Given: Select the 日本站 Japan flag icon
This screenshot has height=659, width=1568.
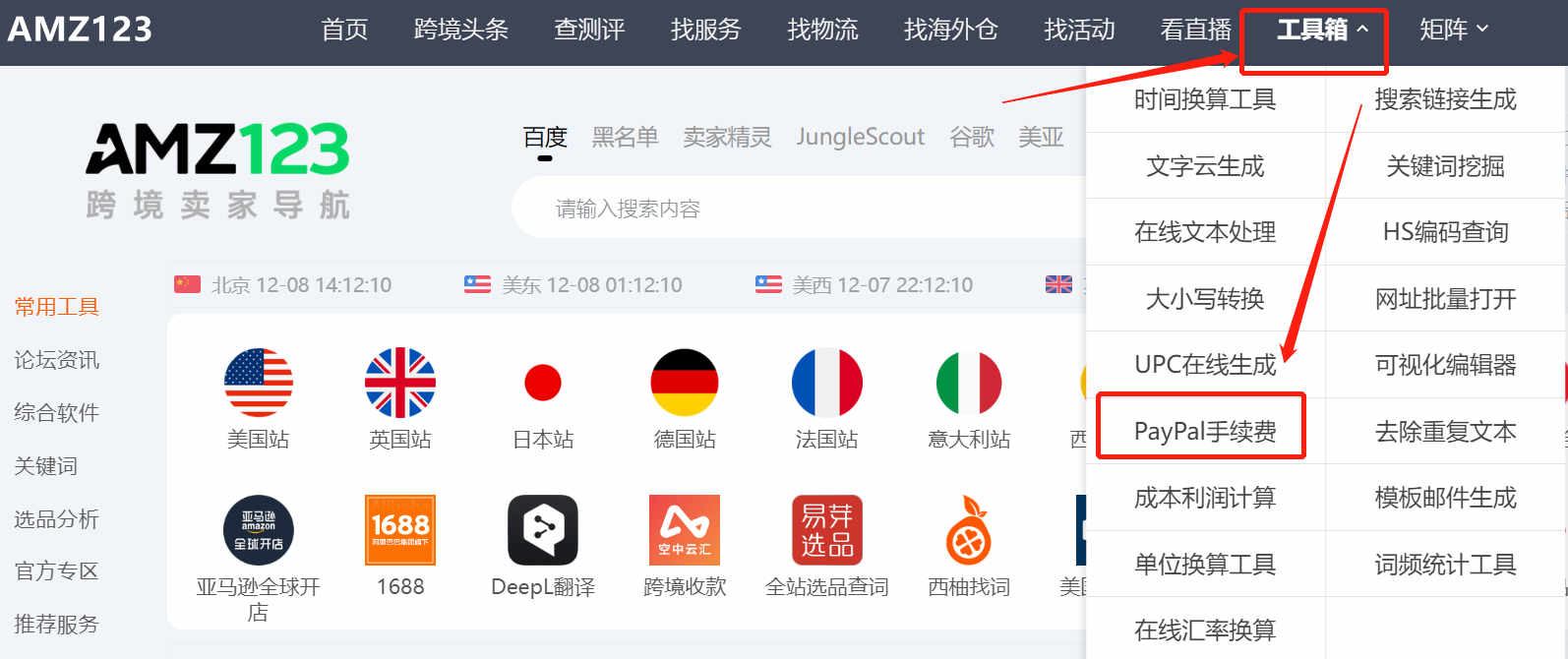Looking at the screenshot, I should point(542,383).
